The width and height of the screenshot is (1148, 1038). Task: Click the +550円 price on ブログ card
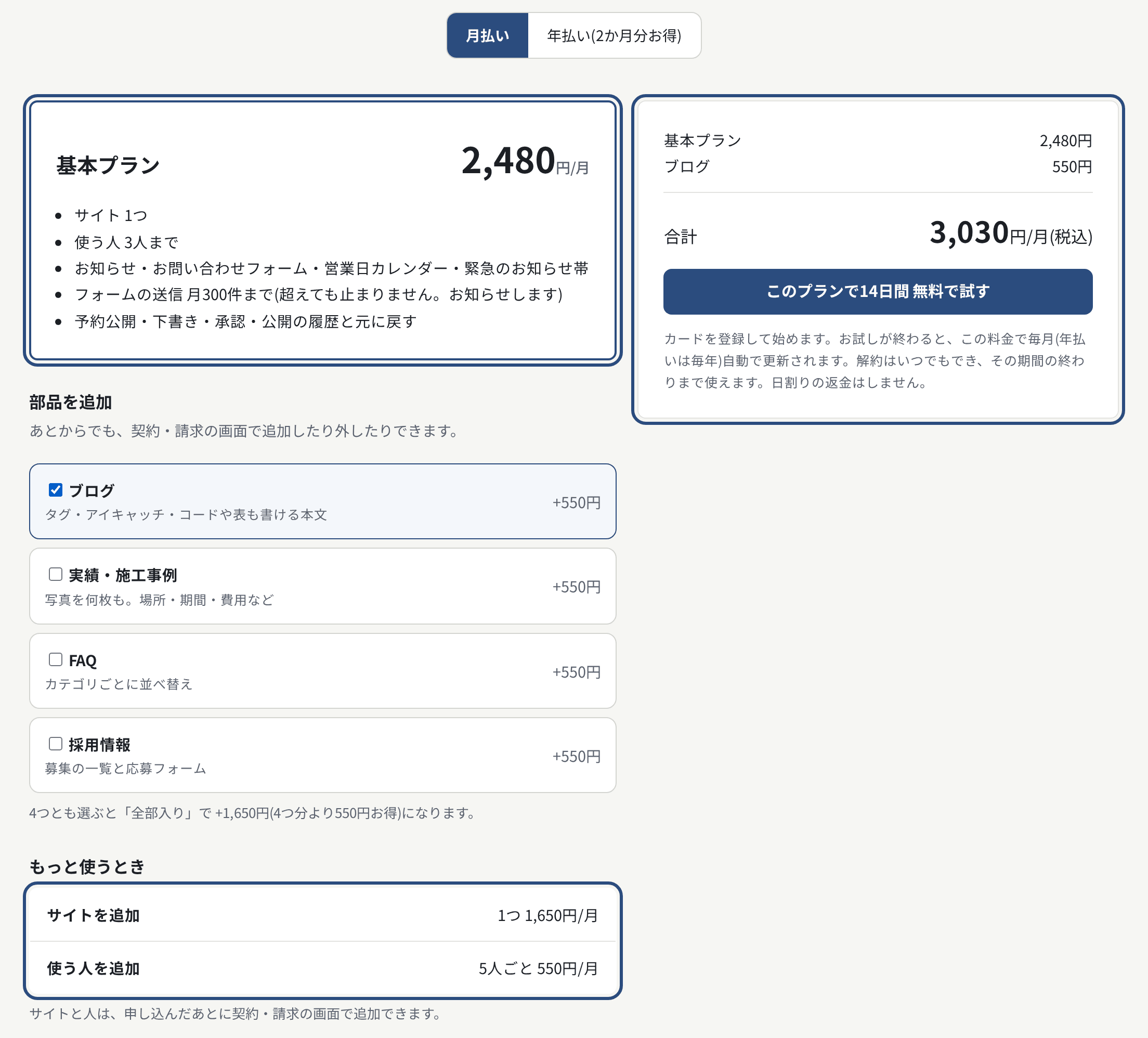[576, 502]
